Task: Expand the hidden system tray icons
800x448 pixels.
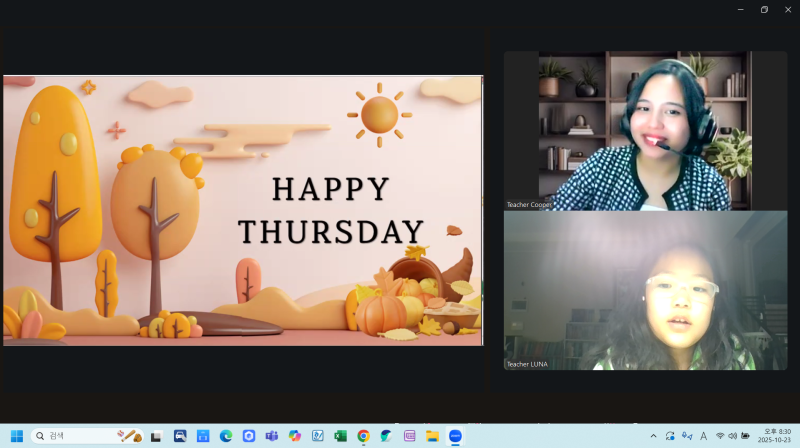Action: (654, 436)
